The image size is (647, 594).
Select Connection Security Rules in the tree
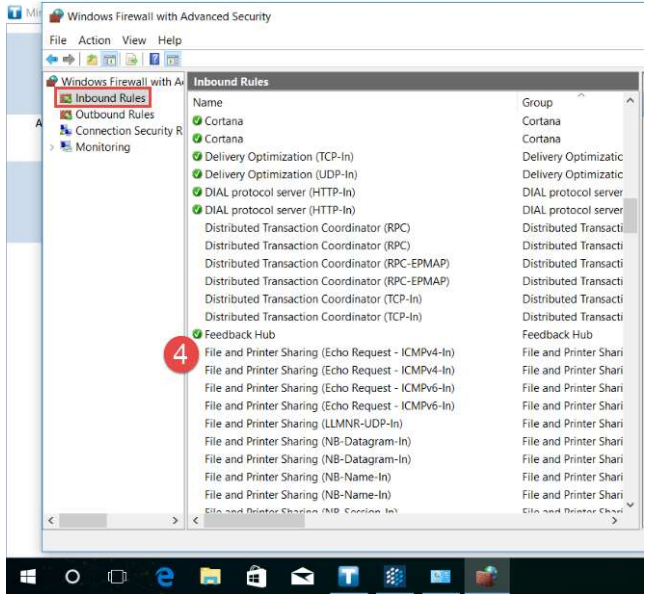129,130
